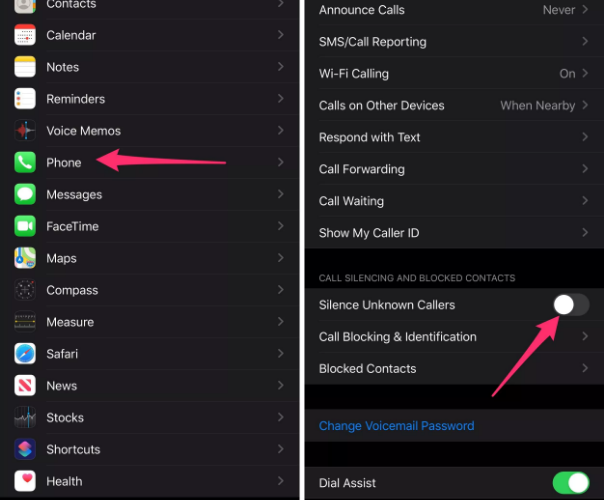Open the Shortcuts settings row
Viewport: 604px width, 500px height.
tap(149, 449)
